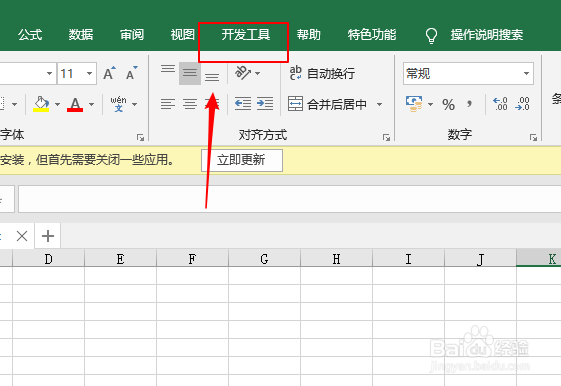Apply top align to cells
The width and height of the screenshot is (561, 386).
[167, 69]
